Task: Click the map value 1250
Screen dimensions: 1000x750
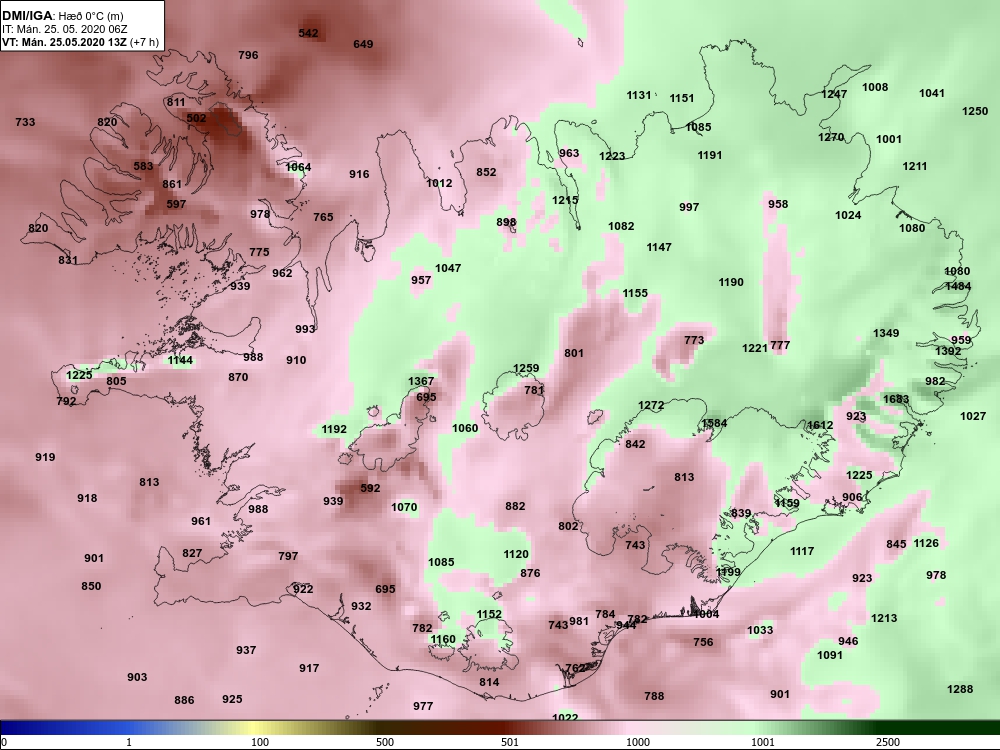Action: (974, 111)
